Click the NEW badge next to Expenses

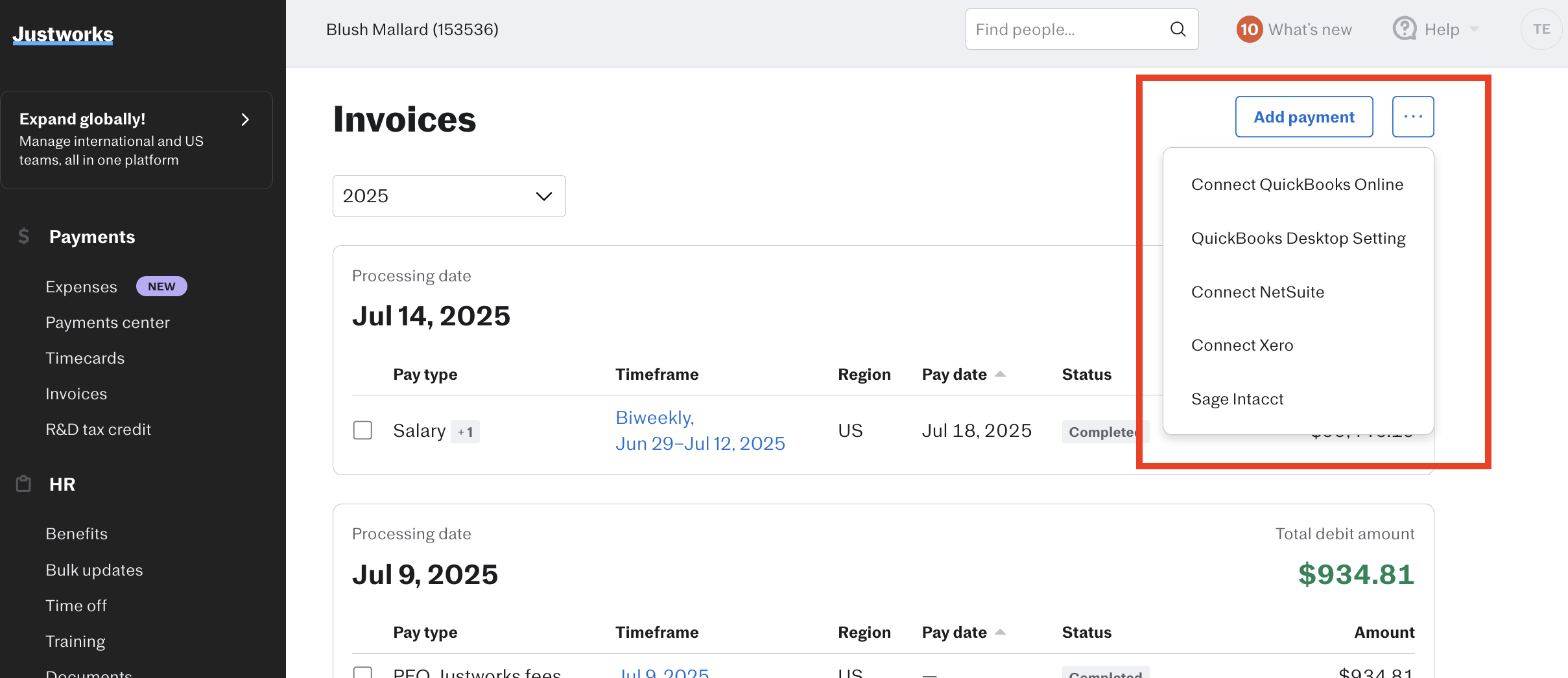tap(161, 286)
